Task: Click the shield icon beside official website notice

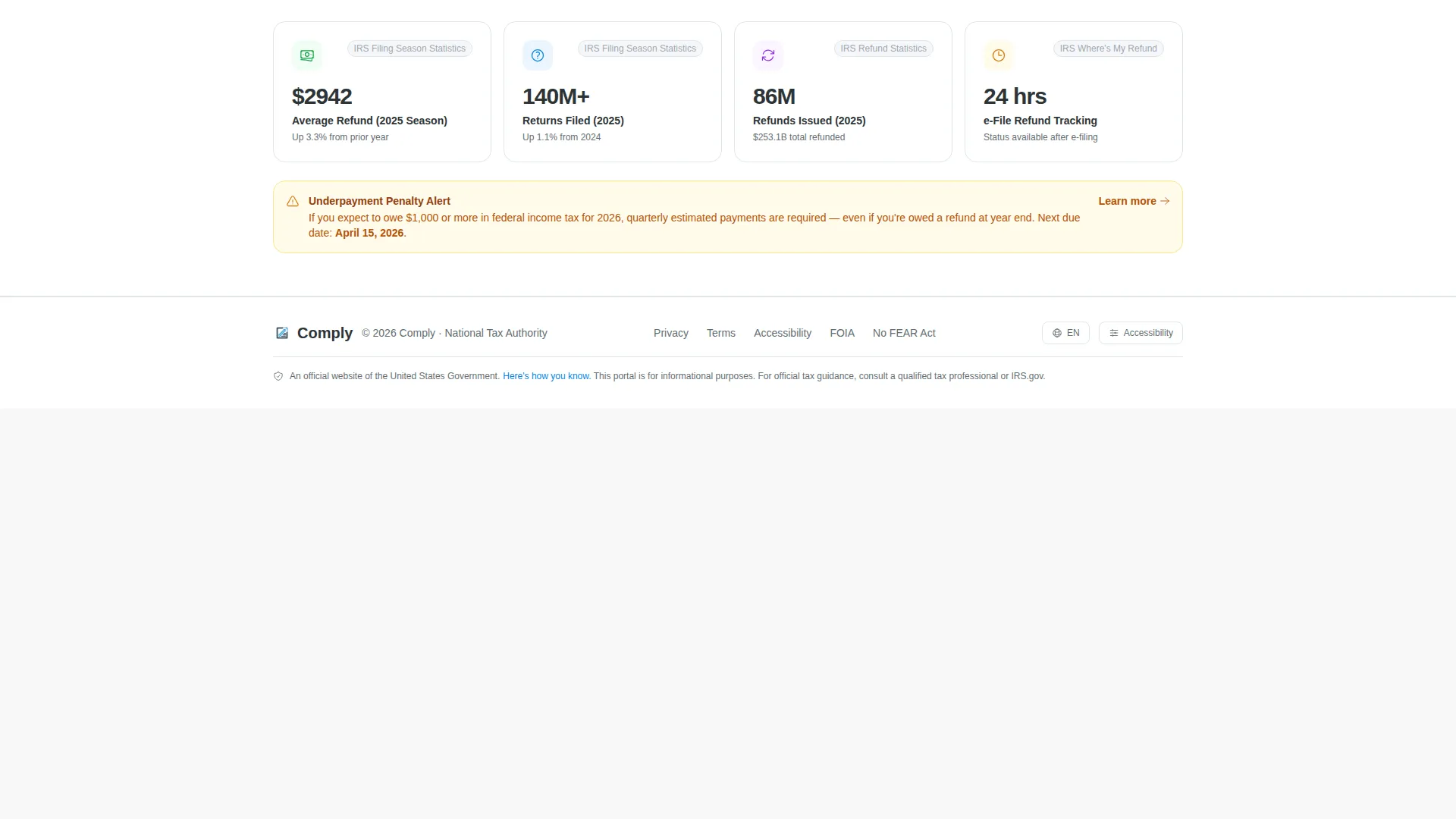Action: point(278,376)
